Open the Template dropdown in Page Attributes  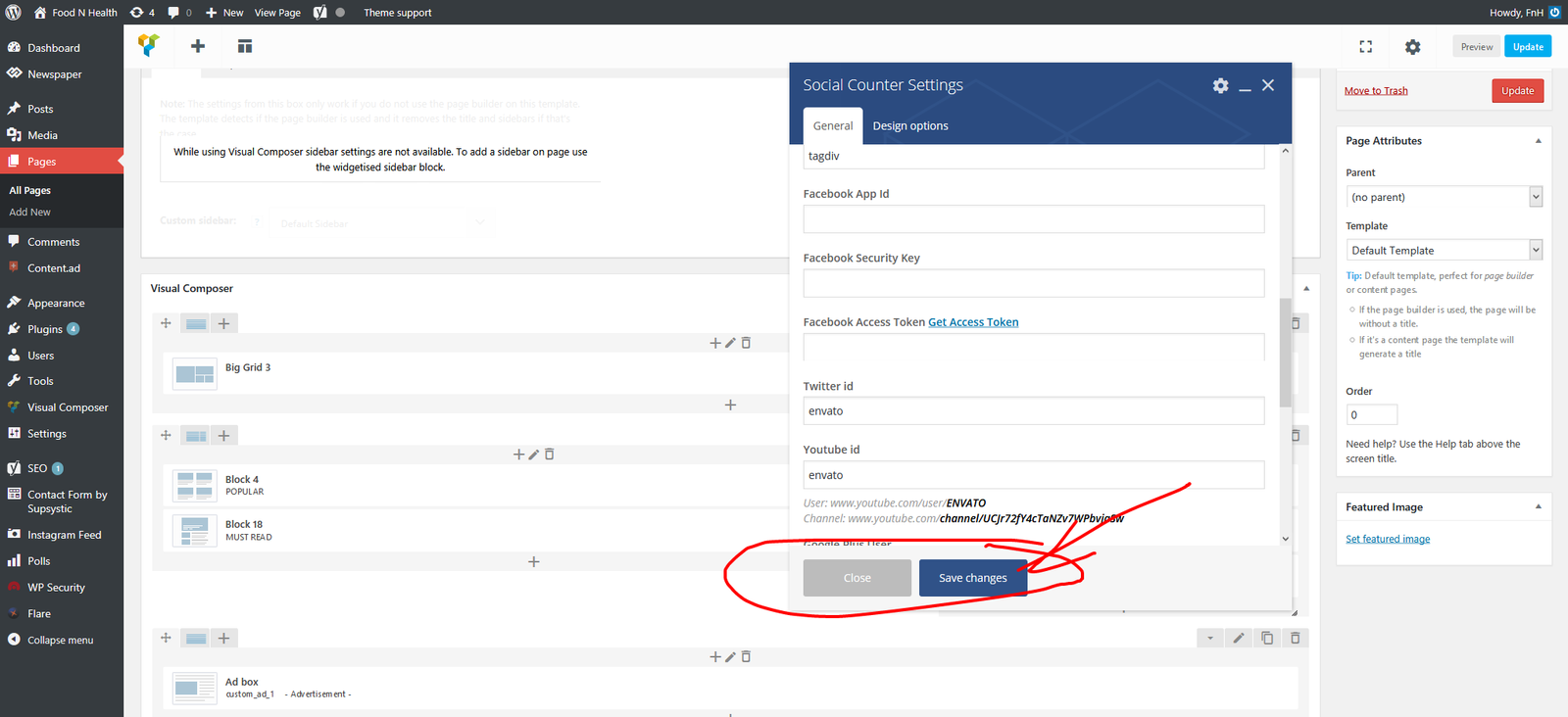1444,251
